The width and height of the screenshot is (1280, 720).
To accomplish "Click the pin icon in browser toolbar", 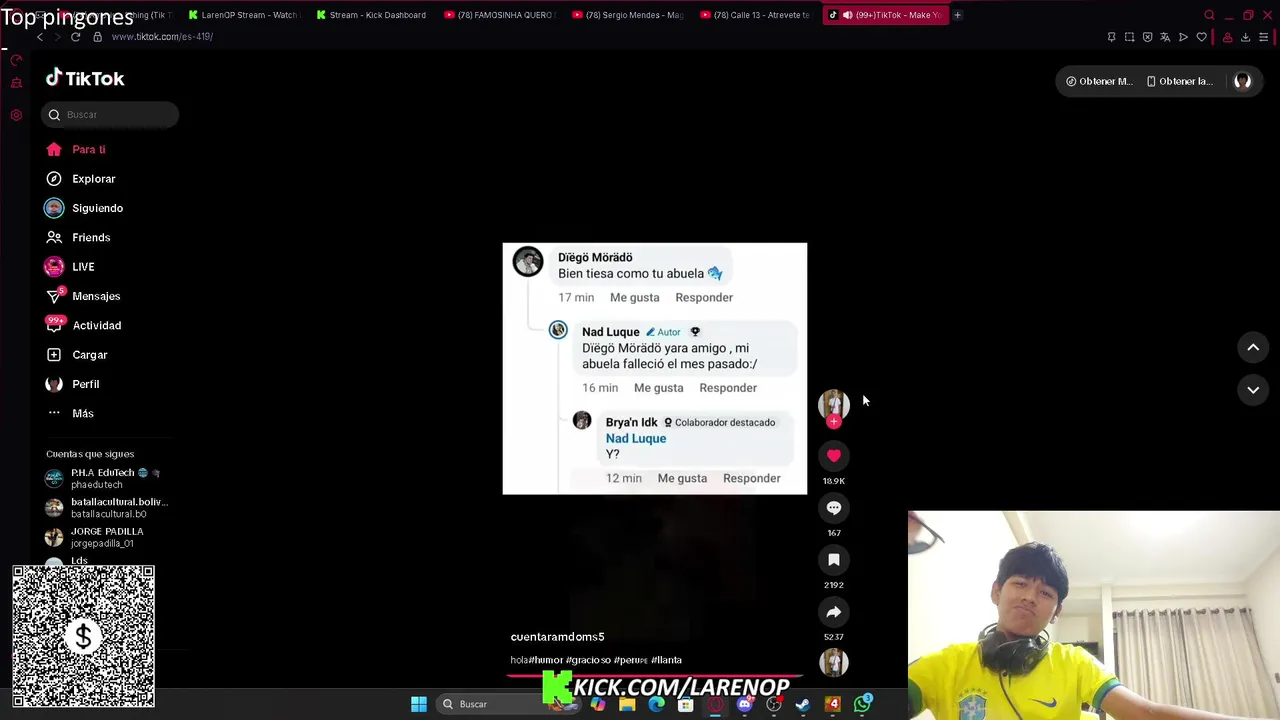I will (1111, 37).
